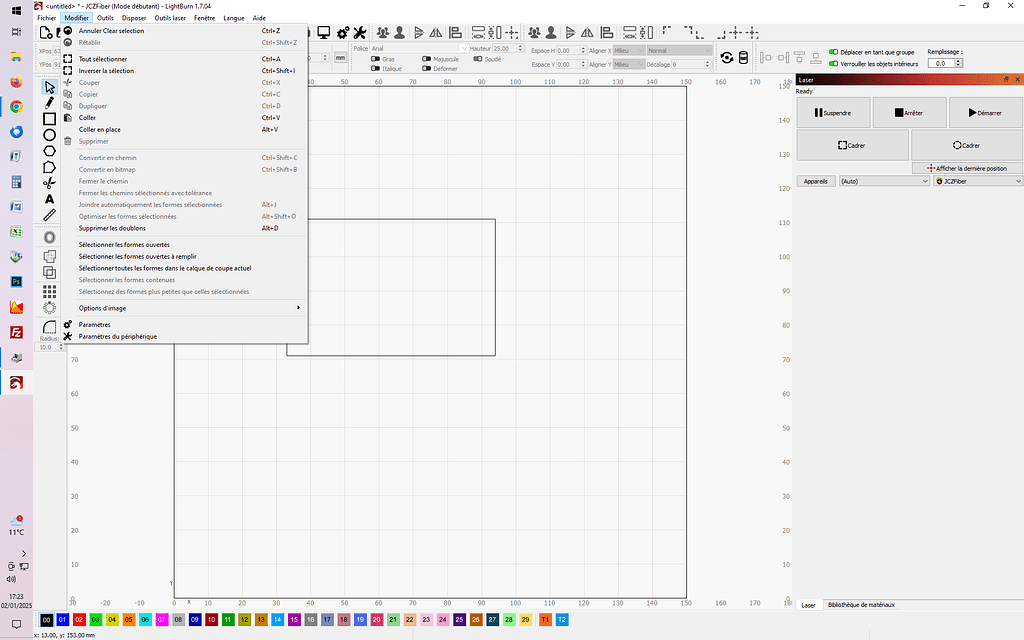Screen dimensions: 1024x640
Task: Click the Suspendre button
Action: 833,112
